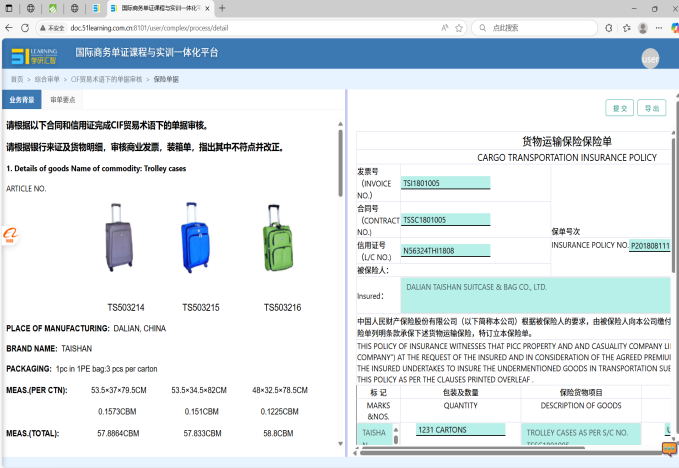Open the 综合审单 breadcrumb link
Screen dimensions: 679x468
(x=46, y=78)
